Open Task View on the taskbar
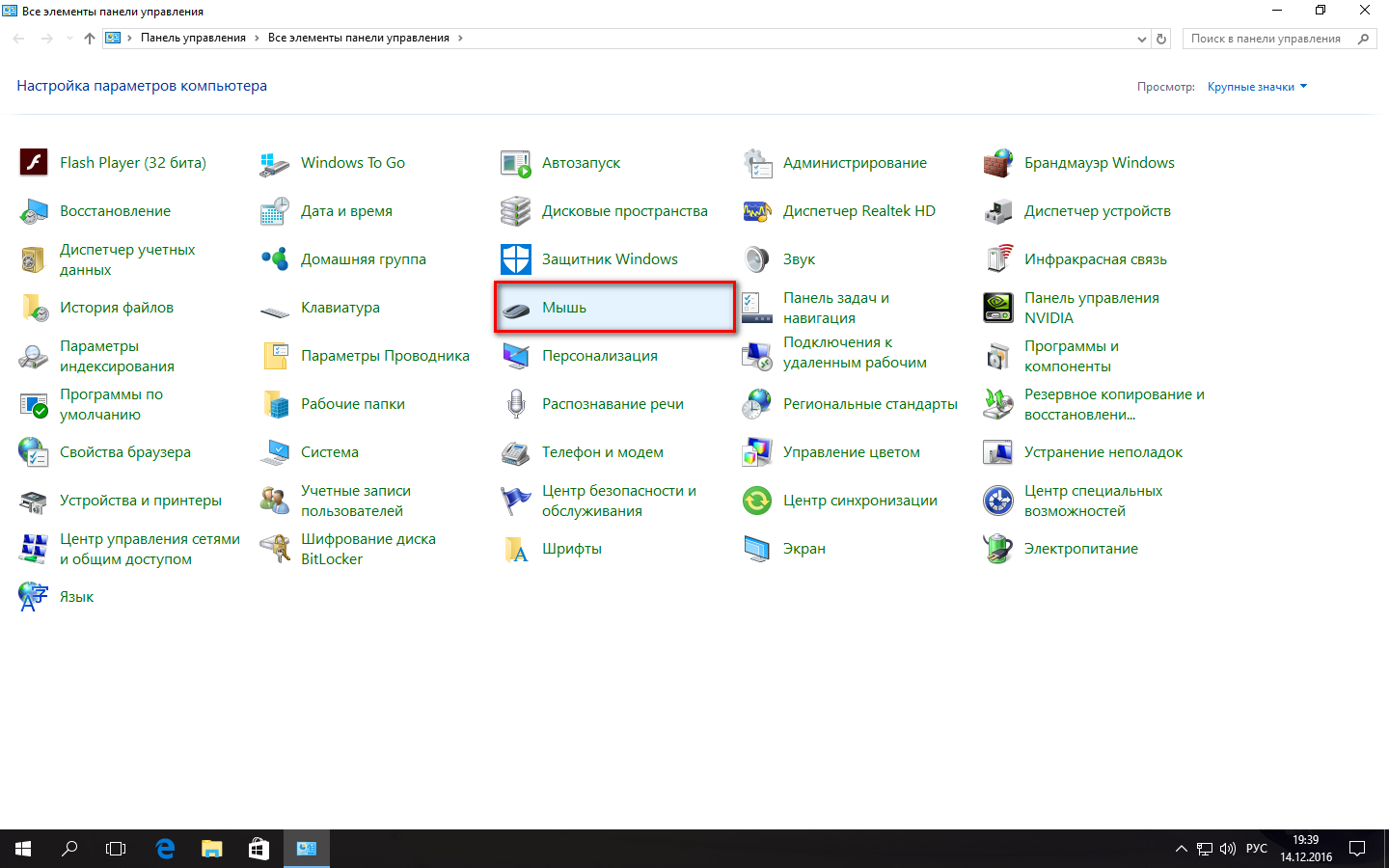The height and width of the screenshot is (868, 1389). tap(116, 849)
